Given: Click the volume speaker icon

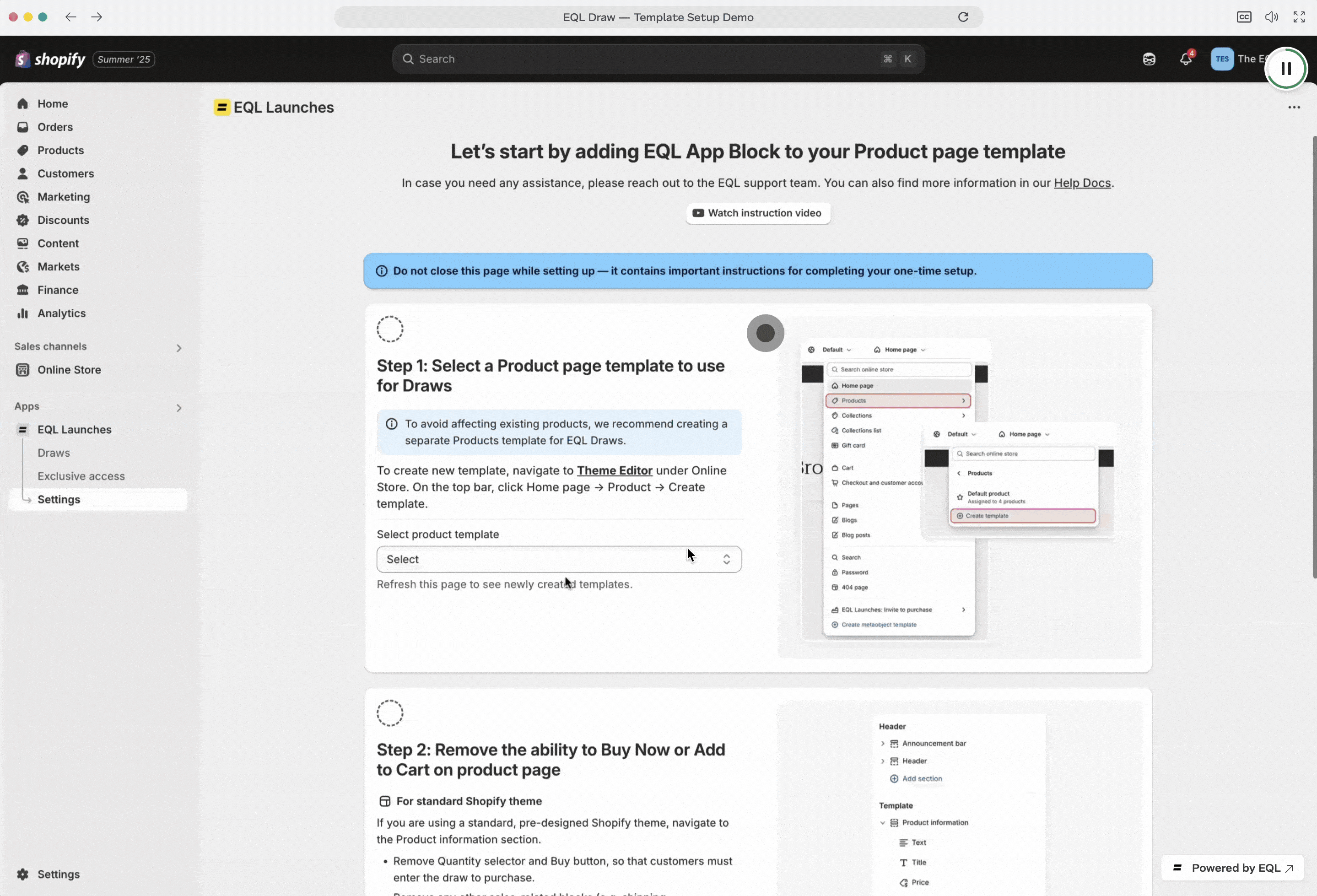Looking at the screenshot, I should tap(1272, 17).
